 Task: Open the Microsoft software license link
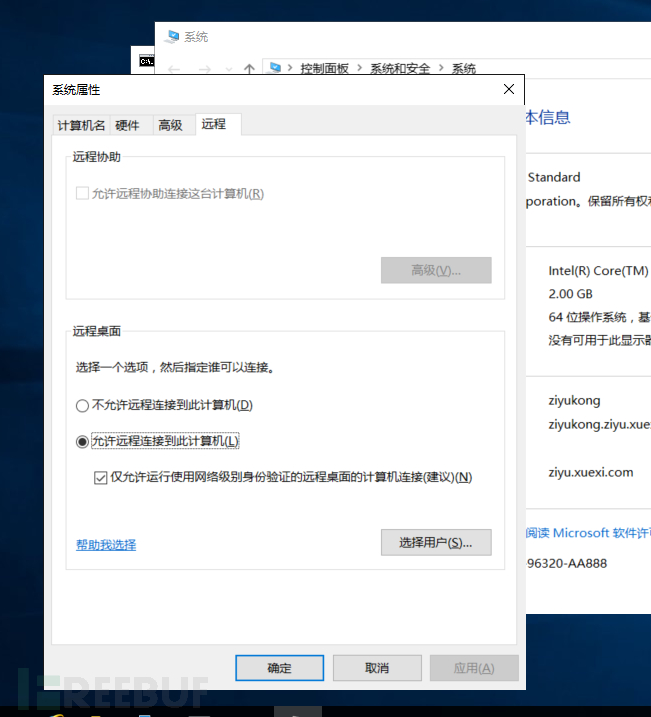tap(588, 533)
